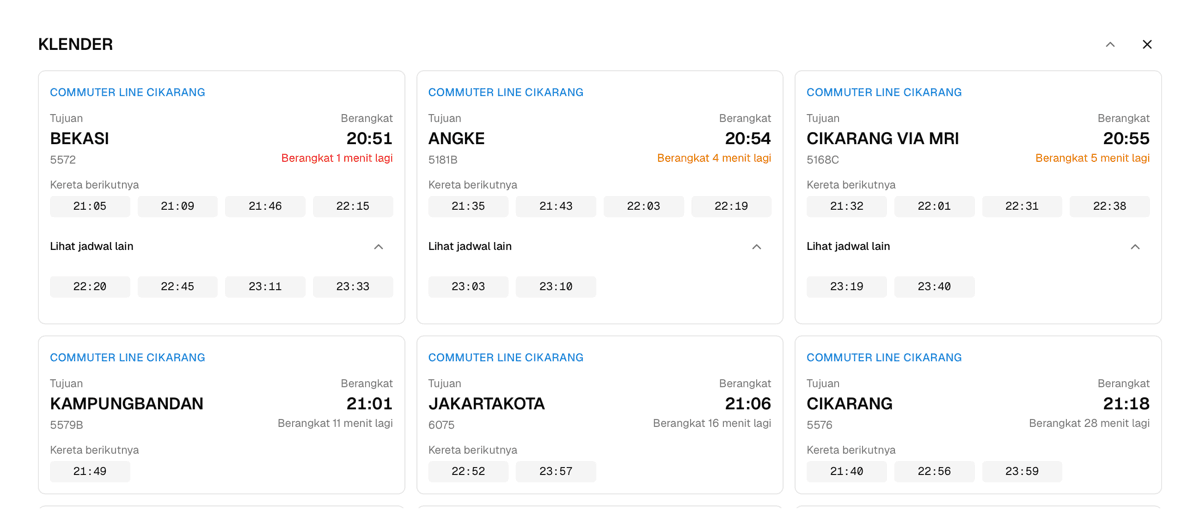Click the KLENDER station heading

(75, 45)
